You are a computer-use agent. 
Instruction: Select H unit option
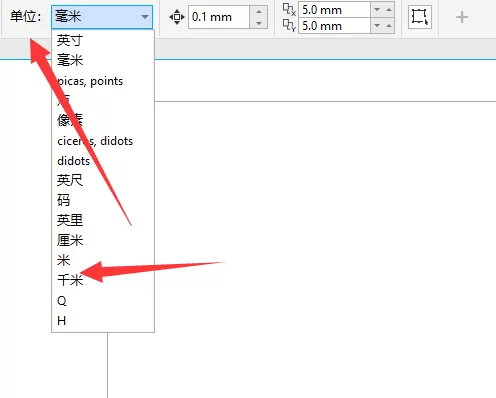(x=103, y=321)
